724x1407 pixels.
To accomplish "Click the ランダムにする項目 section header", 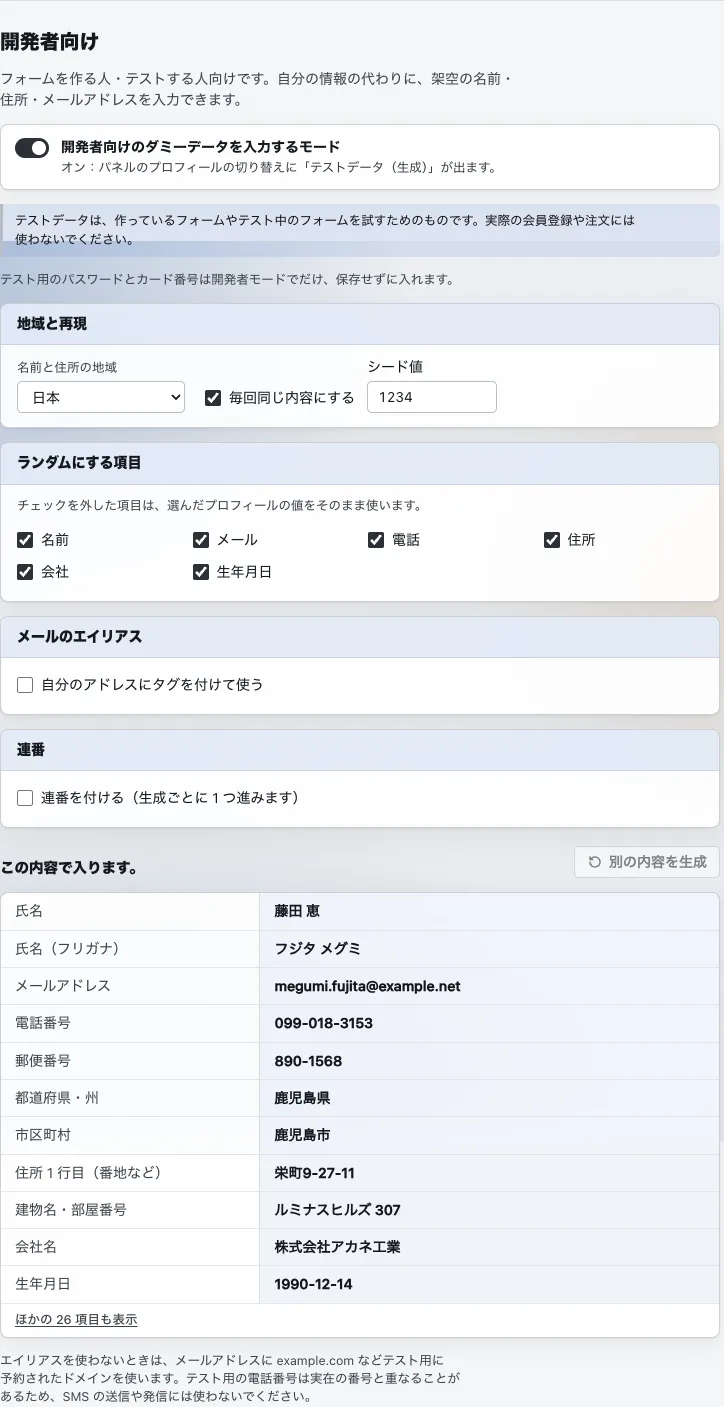I will 360,463.
